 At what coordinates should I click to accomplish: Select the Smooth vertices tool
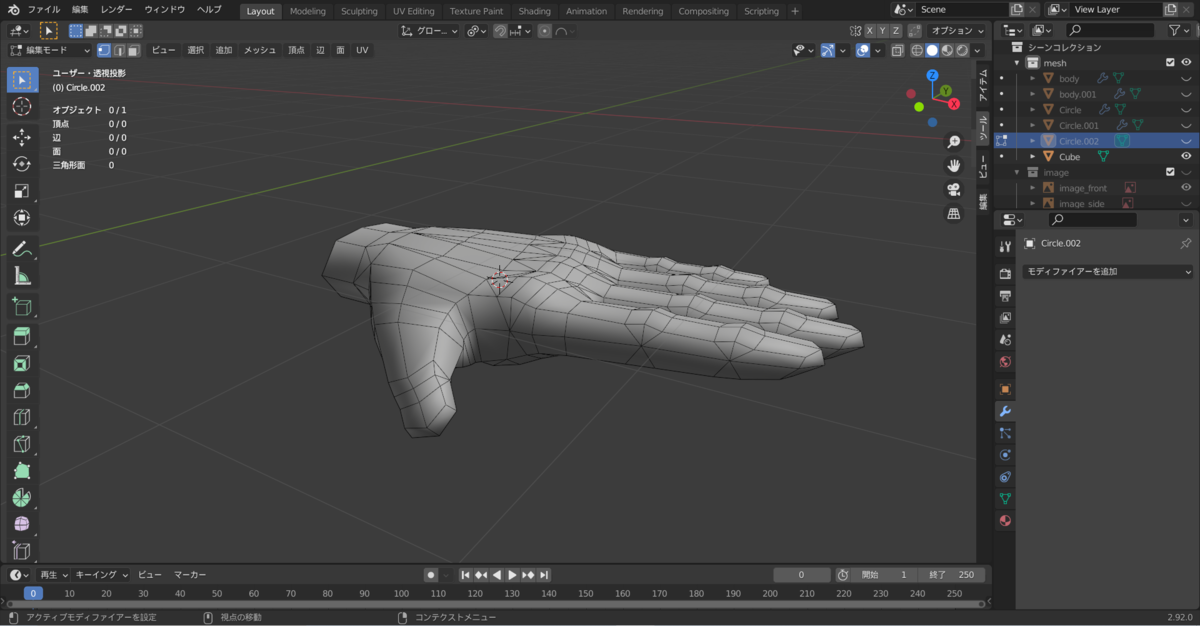pyautogui.click(x=22, y=524)
